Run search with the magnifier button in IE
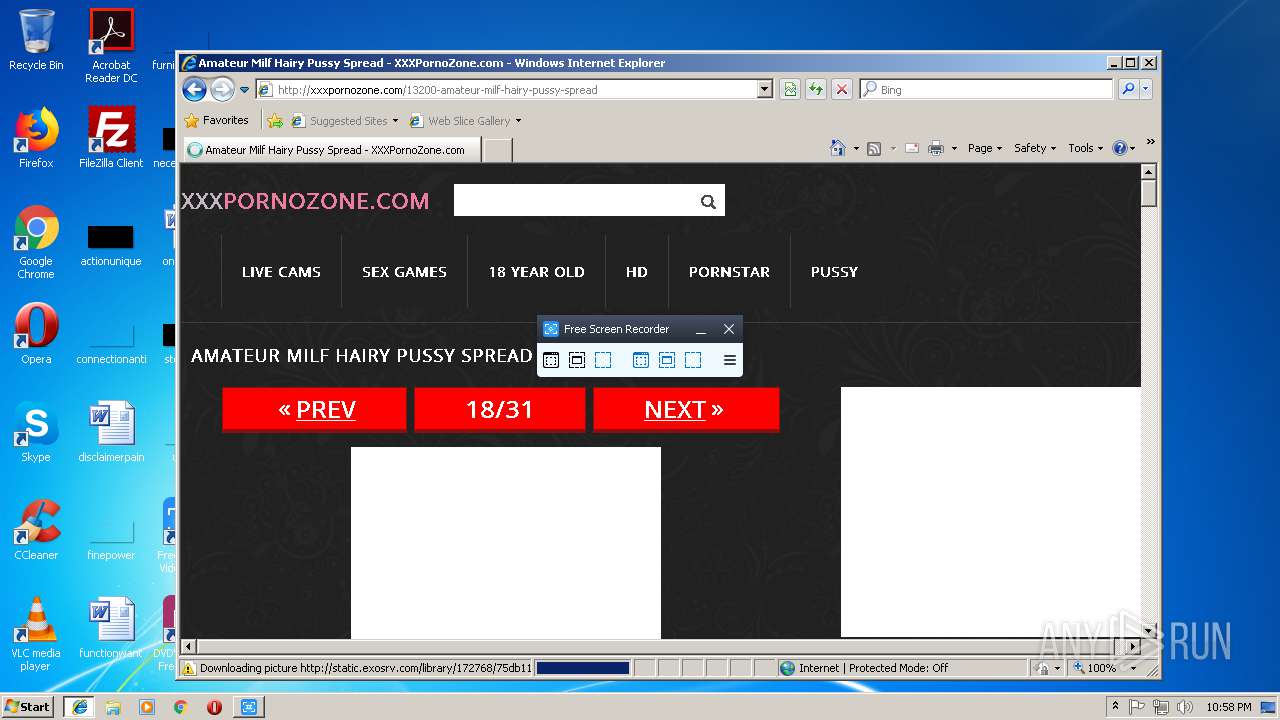 click(1128, 90)
